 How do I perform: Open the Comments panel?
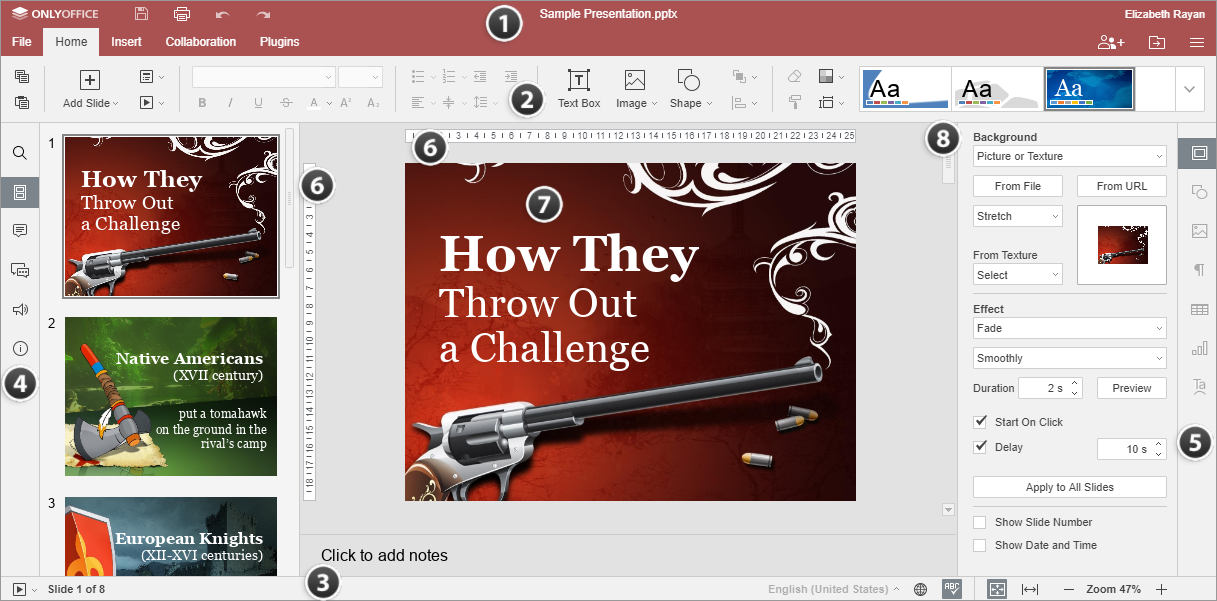pos(20,231)
